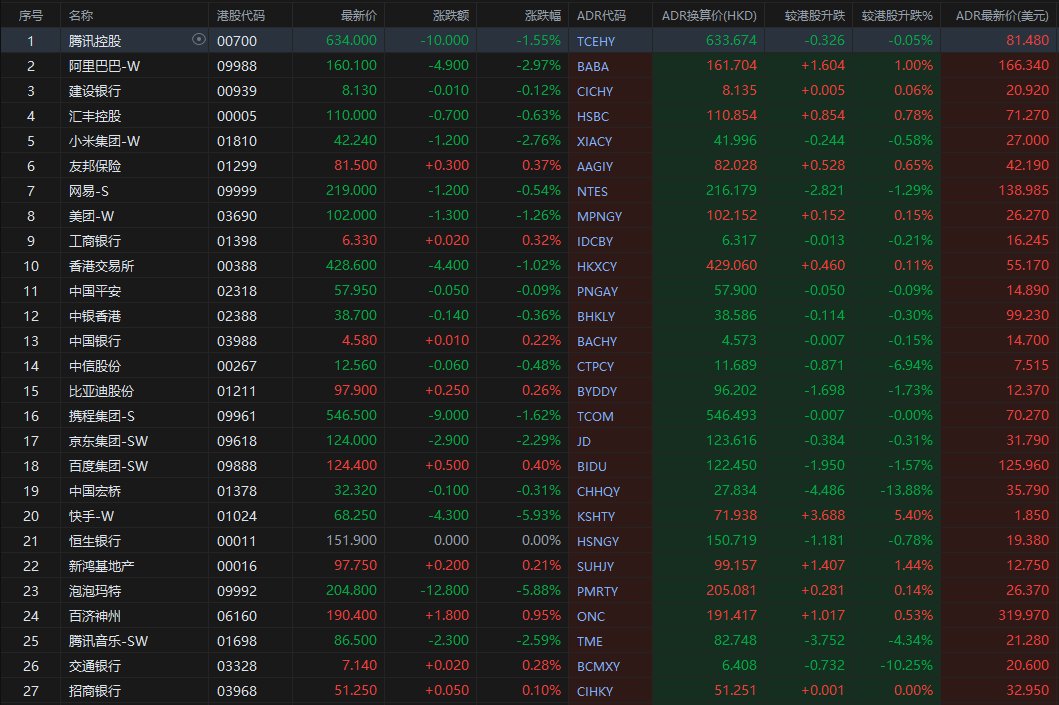
Task: Sort by the ADR最新价(美元) column header
Action: tap(1002, 15)
